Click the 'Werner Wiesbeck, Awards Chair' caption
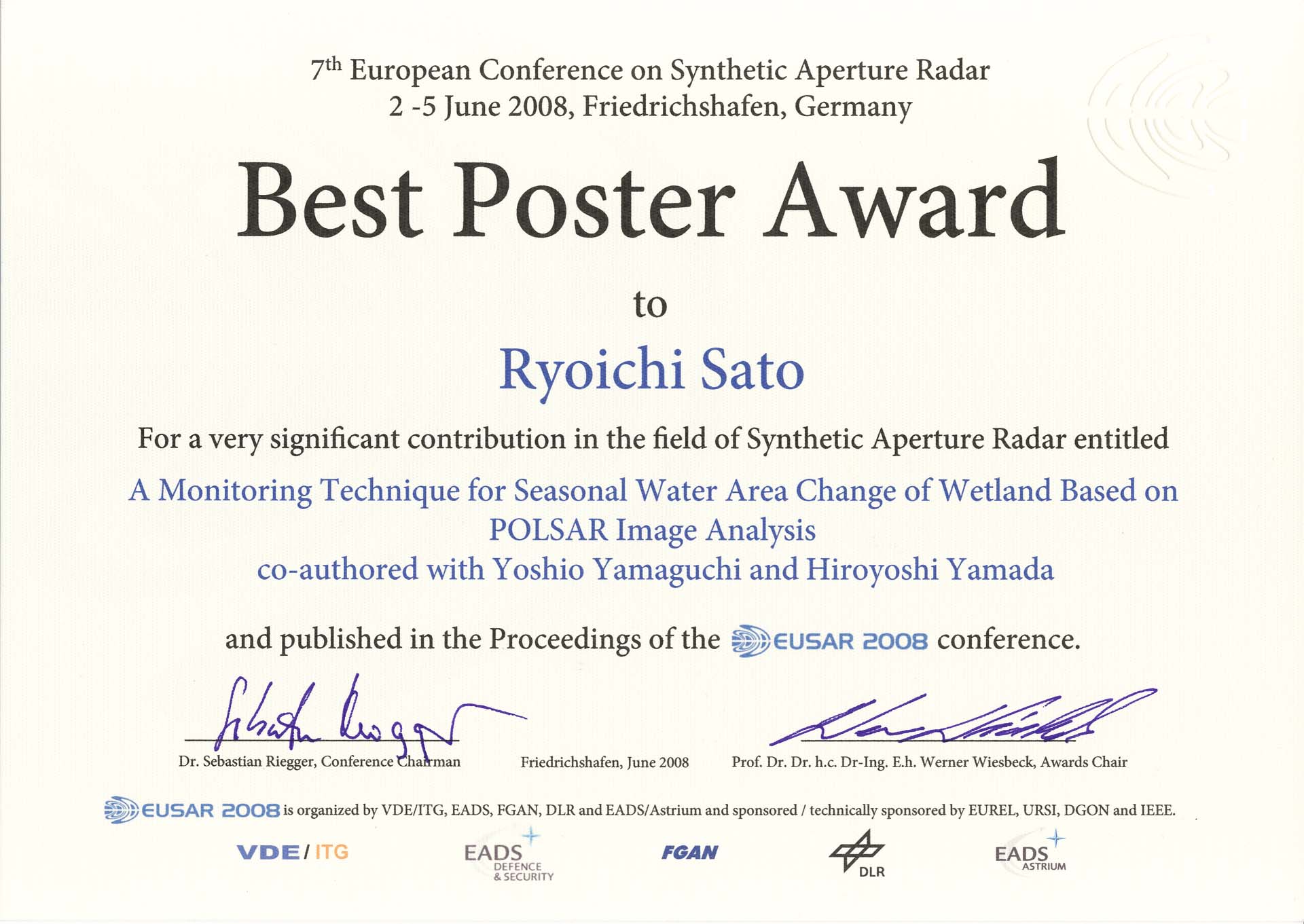Image resolution: width=1304 pixels, height=924 pixels. 929,762
